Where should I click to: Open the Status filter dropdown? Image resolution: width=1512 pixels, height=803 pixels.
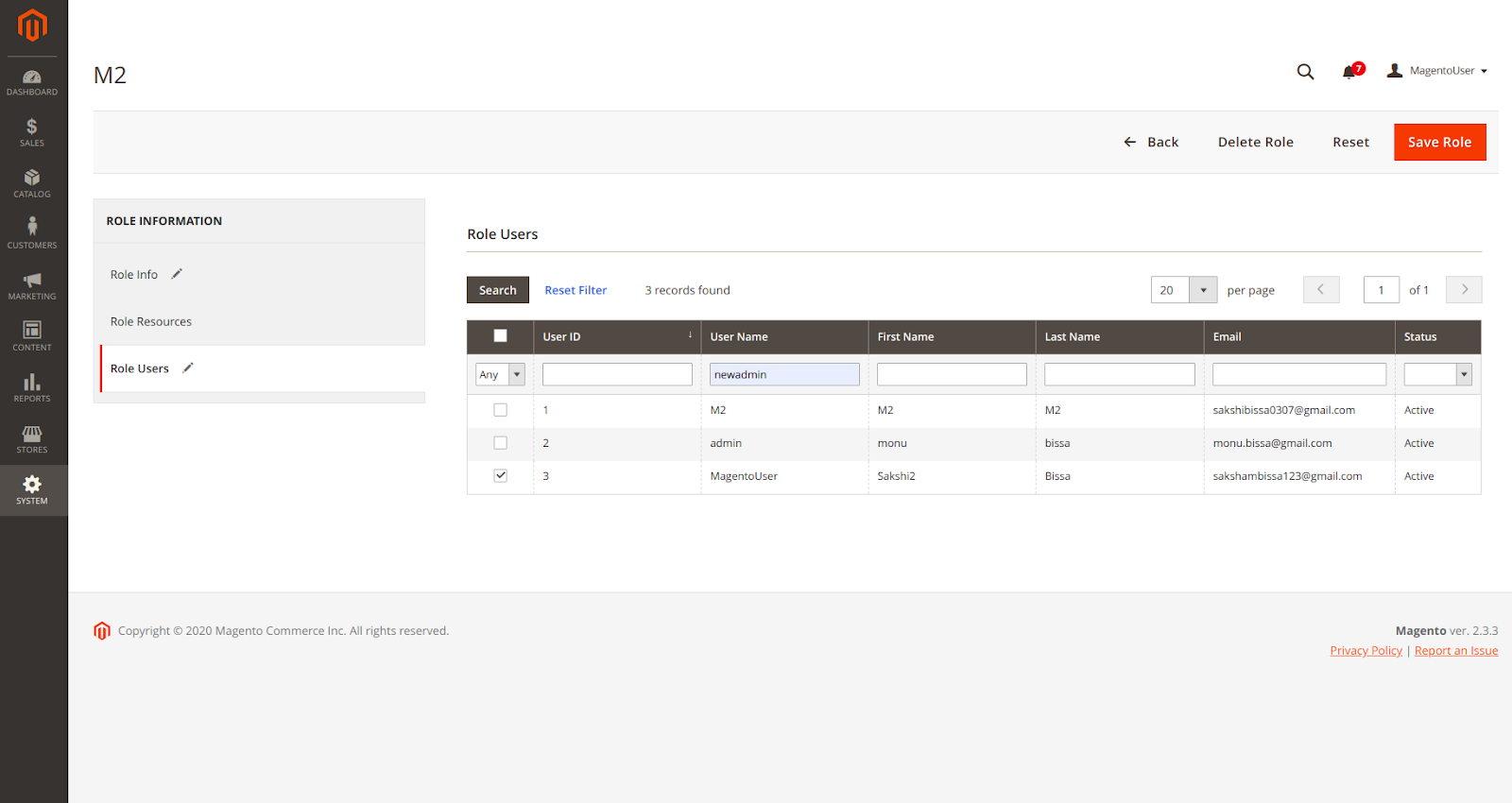click(1437, 374)
